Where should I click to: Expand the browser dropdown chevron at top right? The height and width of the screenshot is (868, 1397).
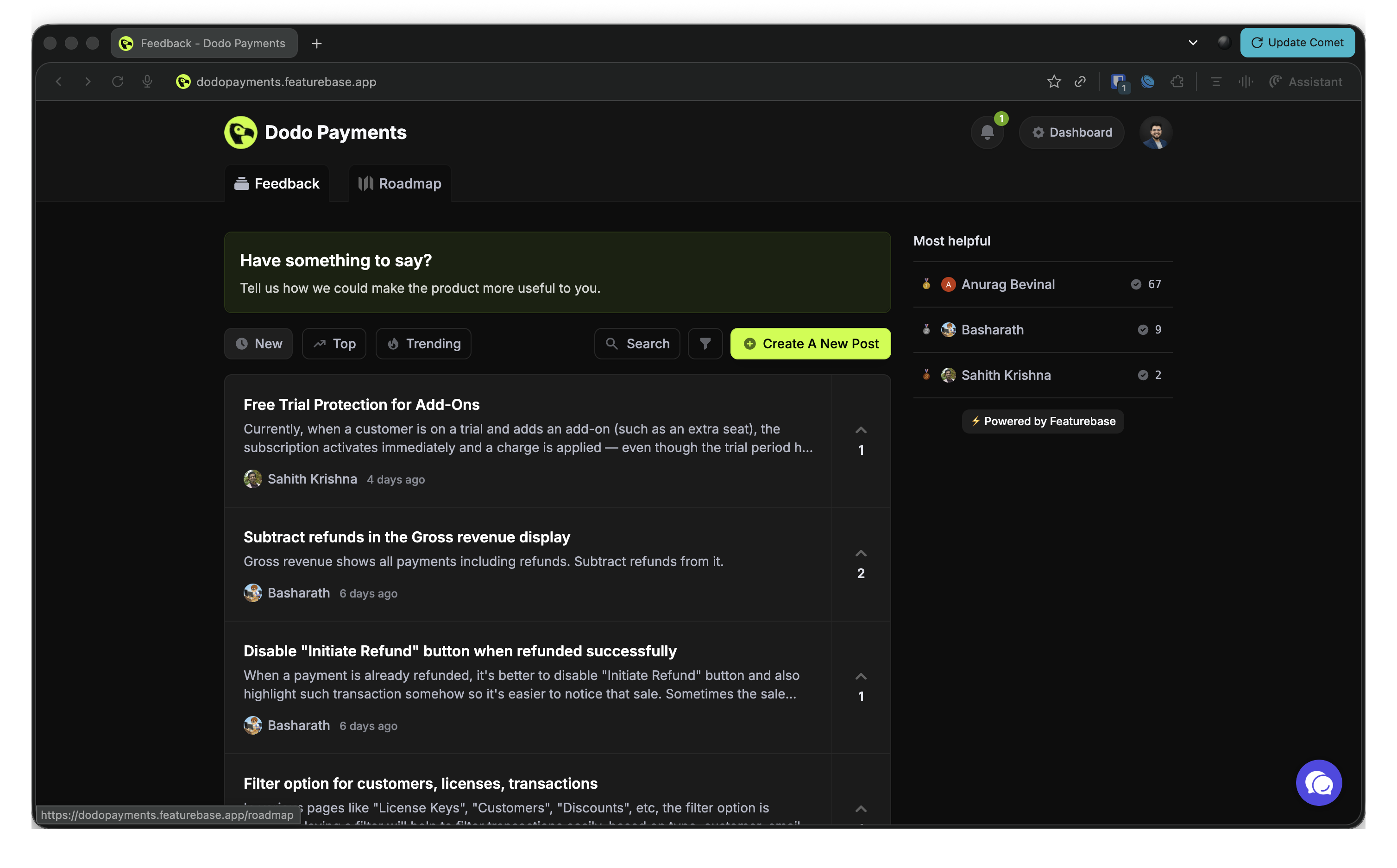pos(1193,43)
